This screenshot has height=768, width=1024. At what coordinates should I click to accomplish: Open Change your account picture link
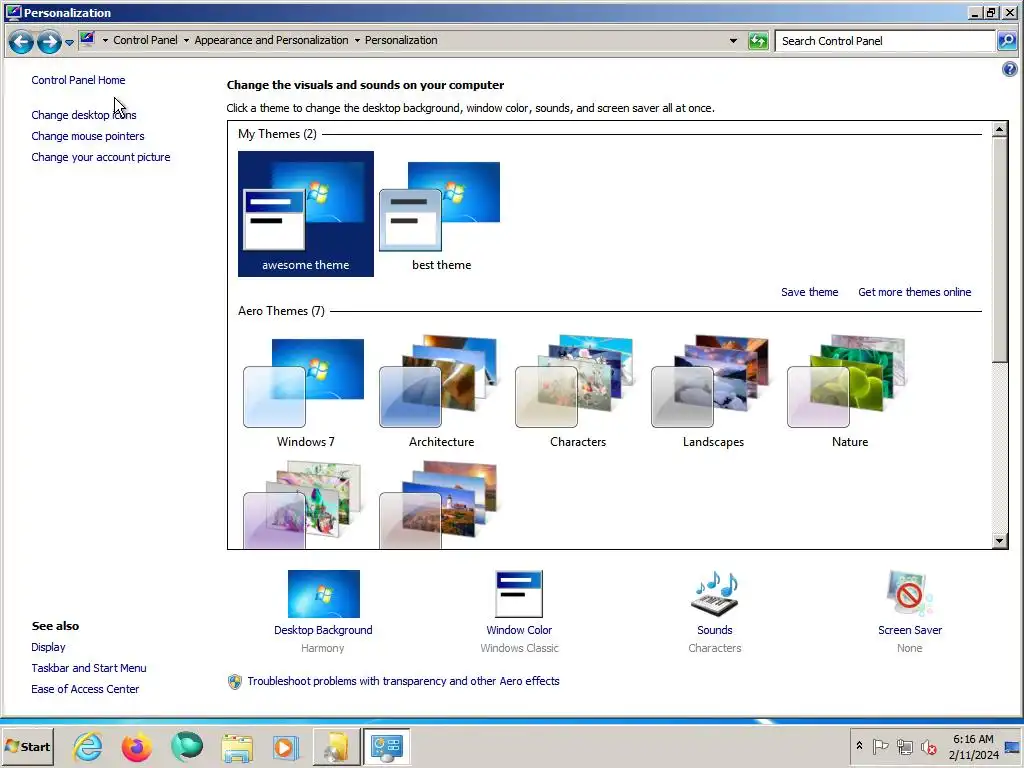coord(101,157)
